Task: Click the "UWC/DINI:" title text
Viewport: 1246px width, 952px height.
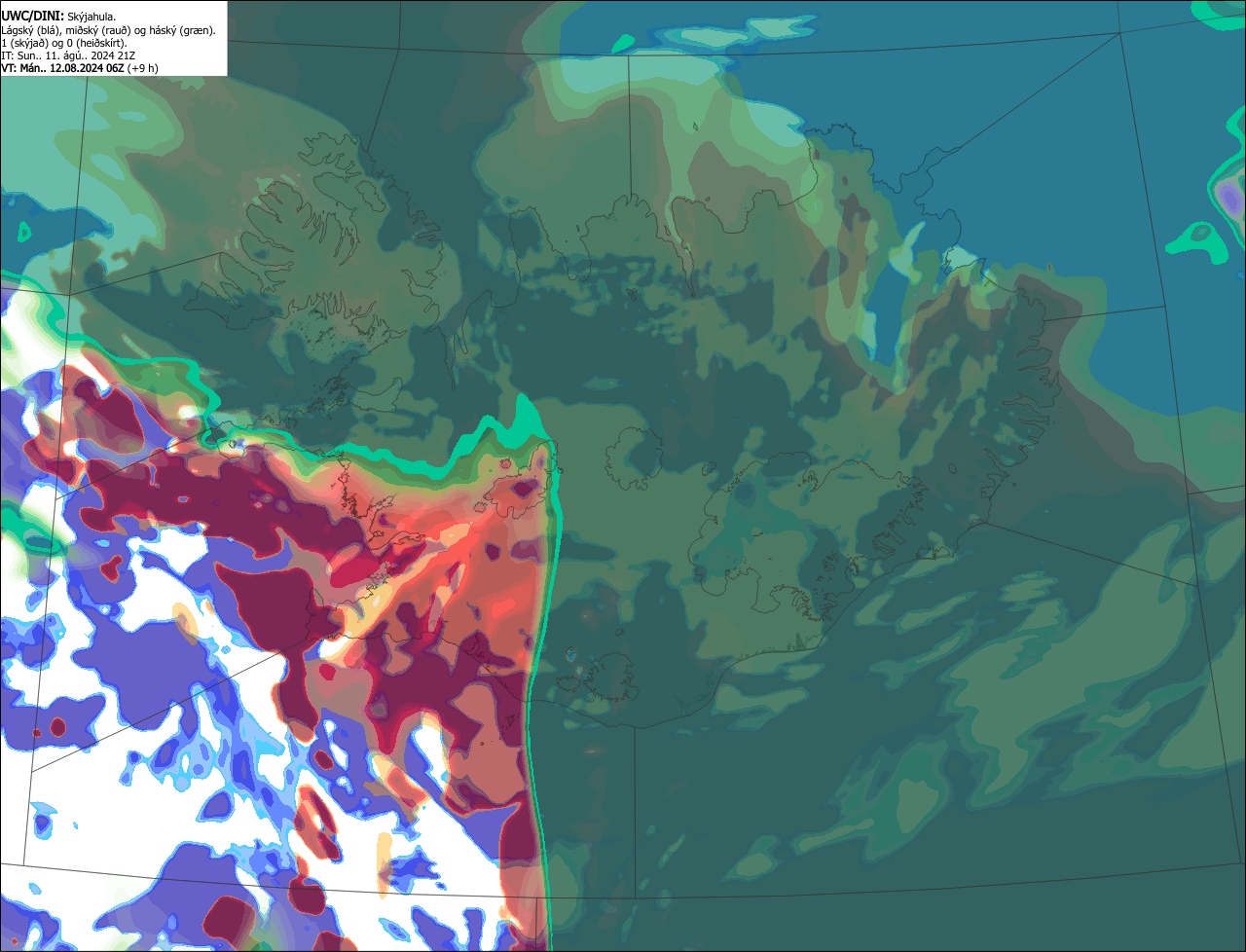Action: coord(33,17)
